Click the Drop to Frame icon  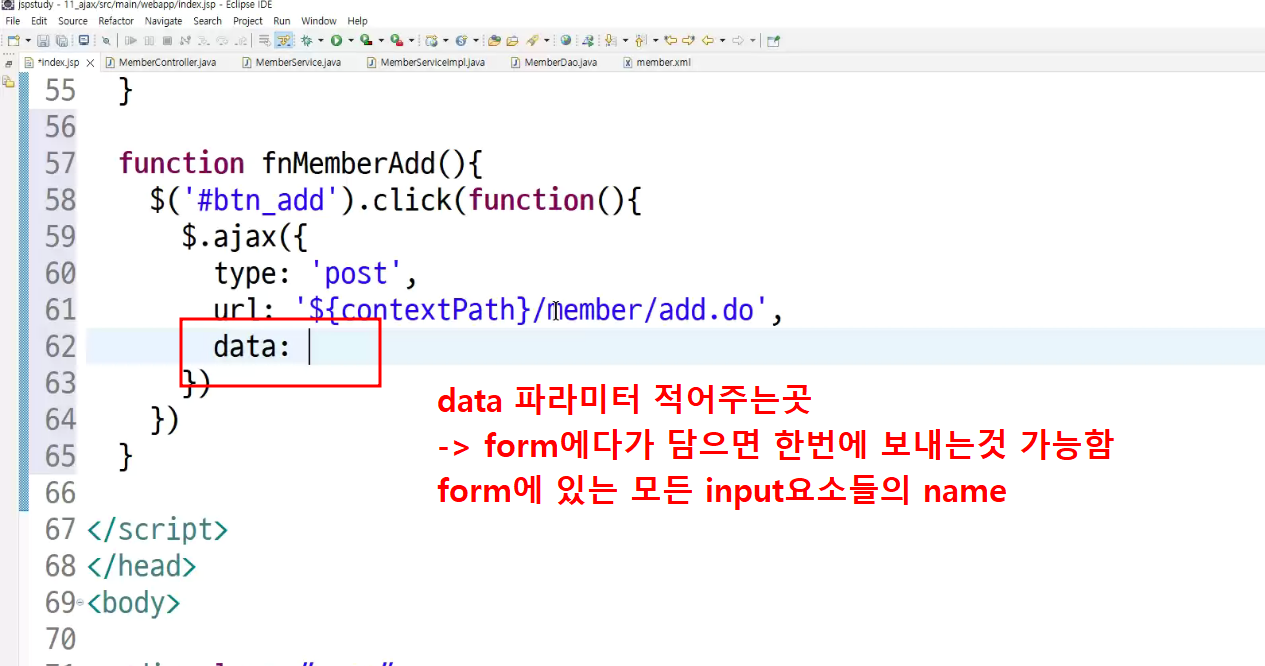click(x=263, y=41)
